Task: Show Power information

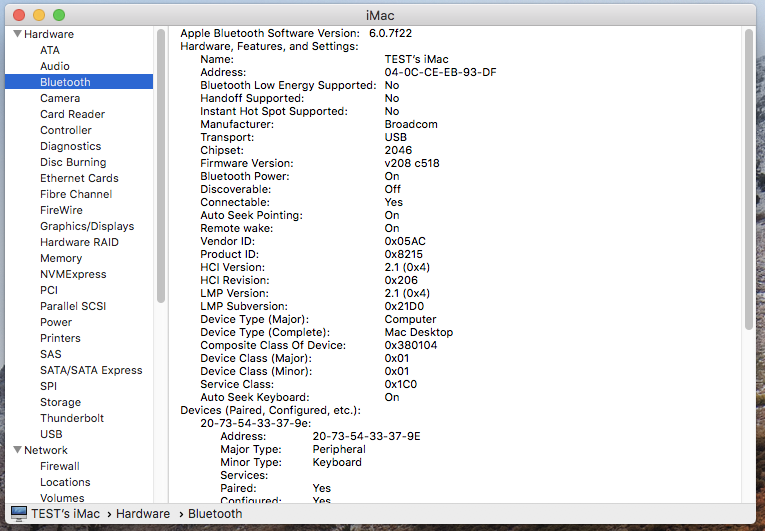Action: click(56, 322)
